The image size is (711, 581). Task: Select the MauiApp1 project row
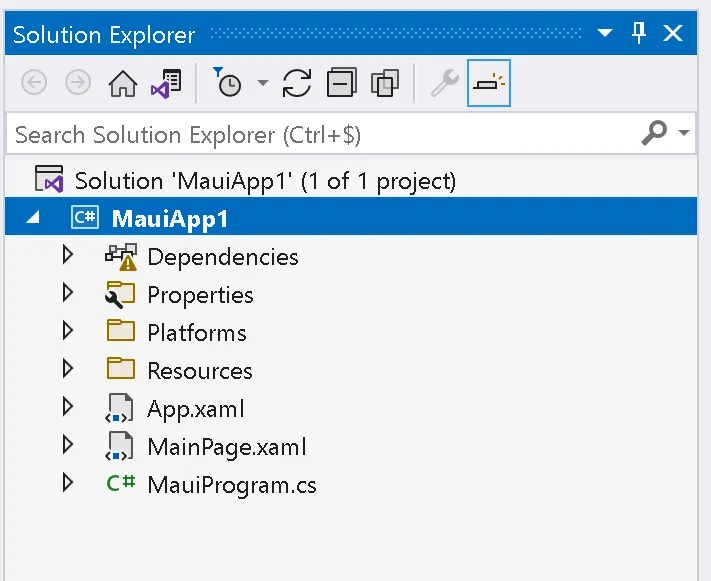[x=351, y=216]
